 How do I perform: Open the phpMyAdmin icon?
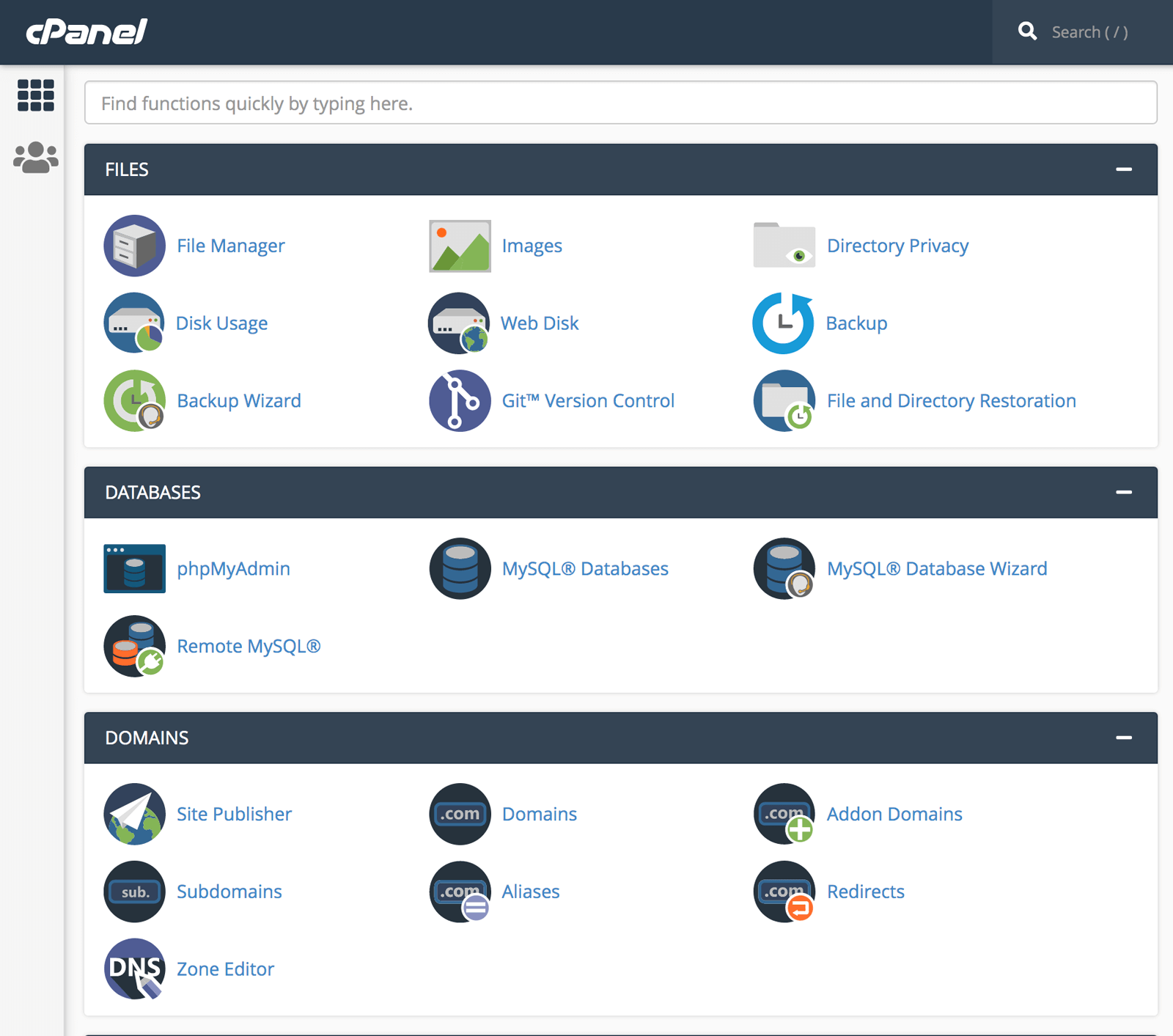[x=134, y=568]
